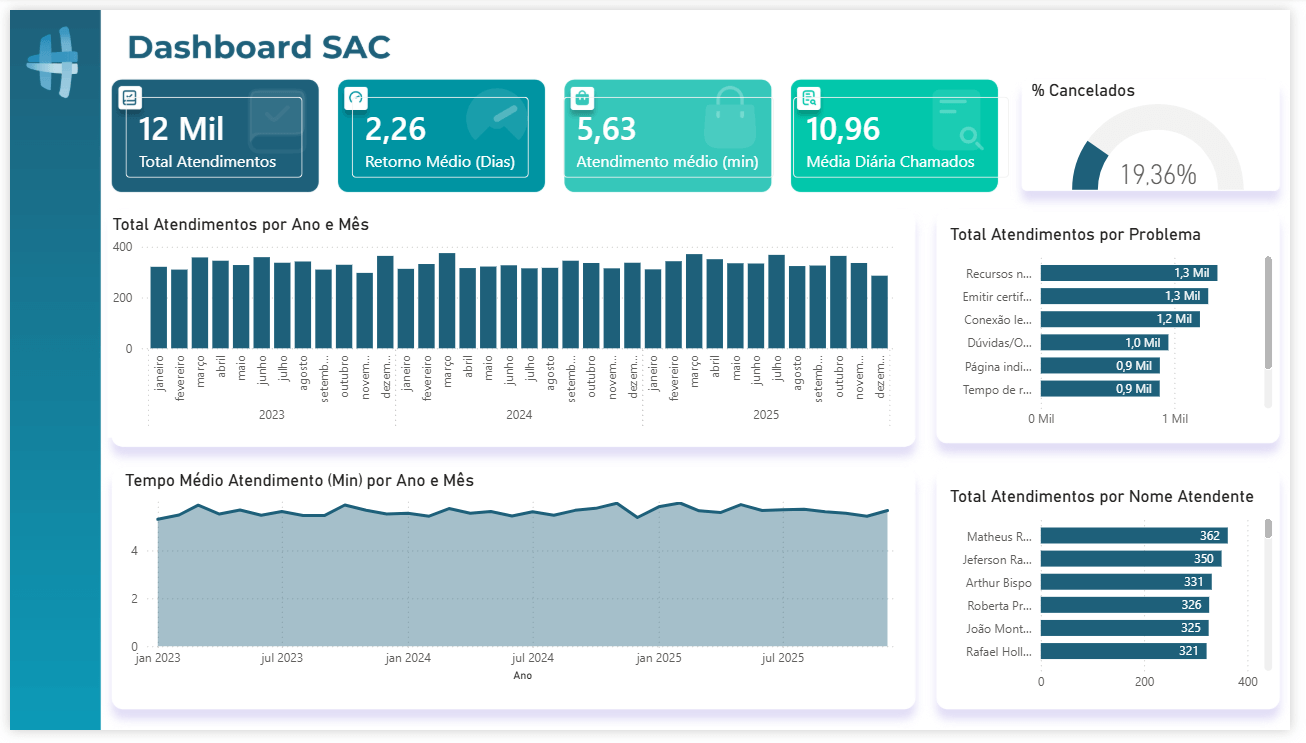1306x743 pixels.
Task: Select the Conexão le... 1,2 Mil bar
Action: (x=1119, y=319)
